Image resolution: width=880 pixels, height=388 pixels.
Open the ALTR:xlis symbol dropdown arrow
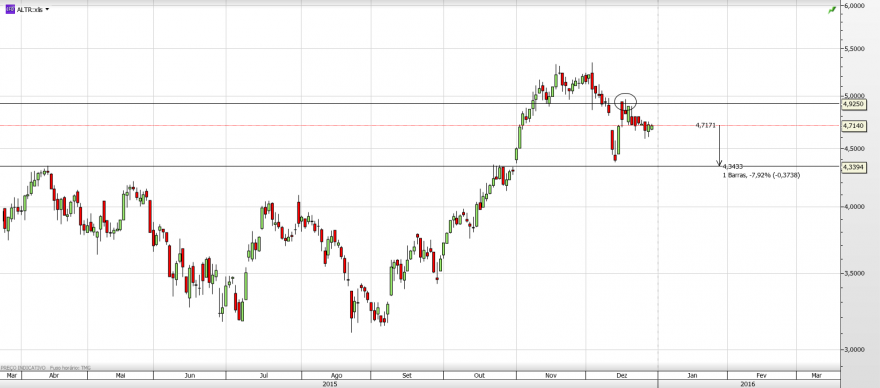pos(47,10)
